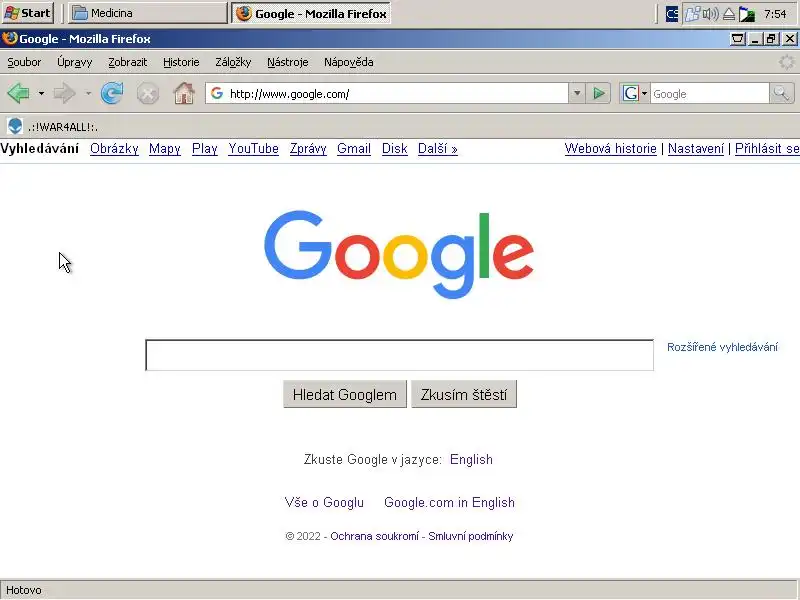Open the Historie menu
Viewport: 800px width, 600px height.
tap(181, 62)
